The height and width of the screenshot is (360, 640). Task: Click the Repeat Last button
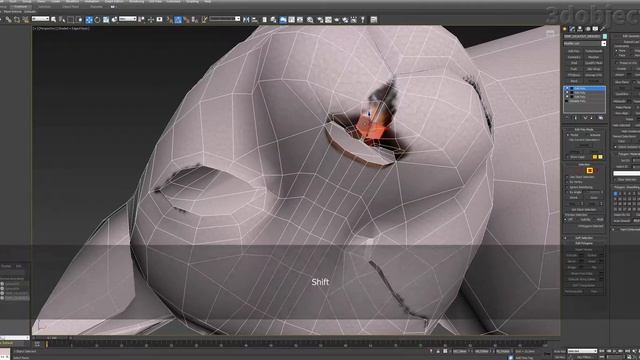(x=631, y=42)
